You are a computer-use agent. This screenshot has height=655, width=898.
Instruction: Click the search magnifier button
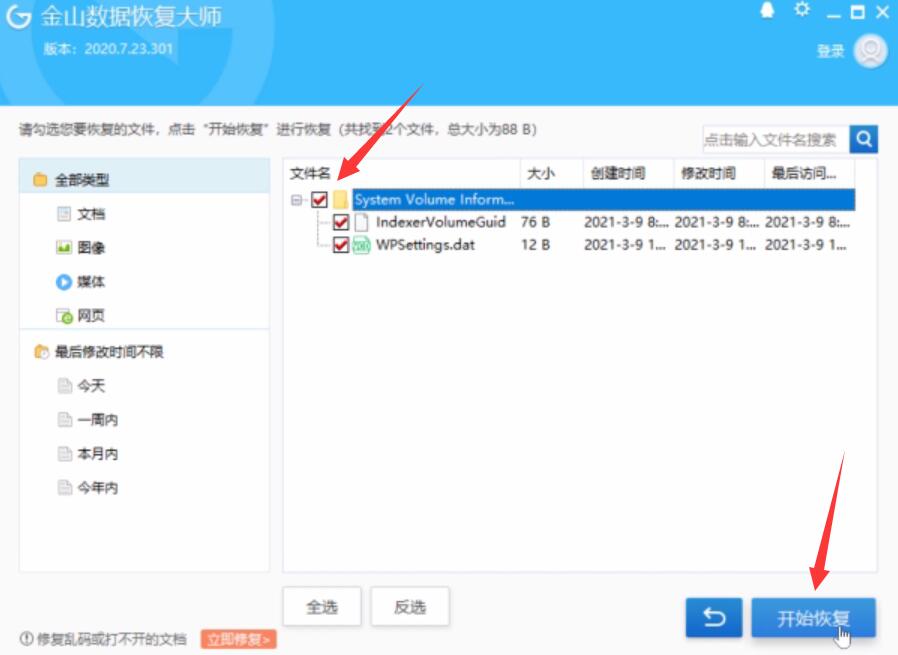pos(864,139)
